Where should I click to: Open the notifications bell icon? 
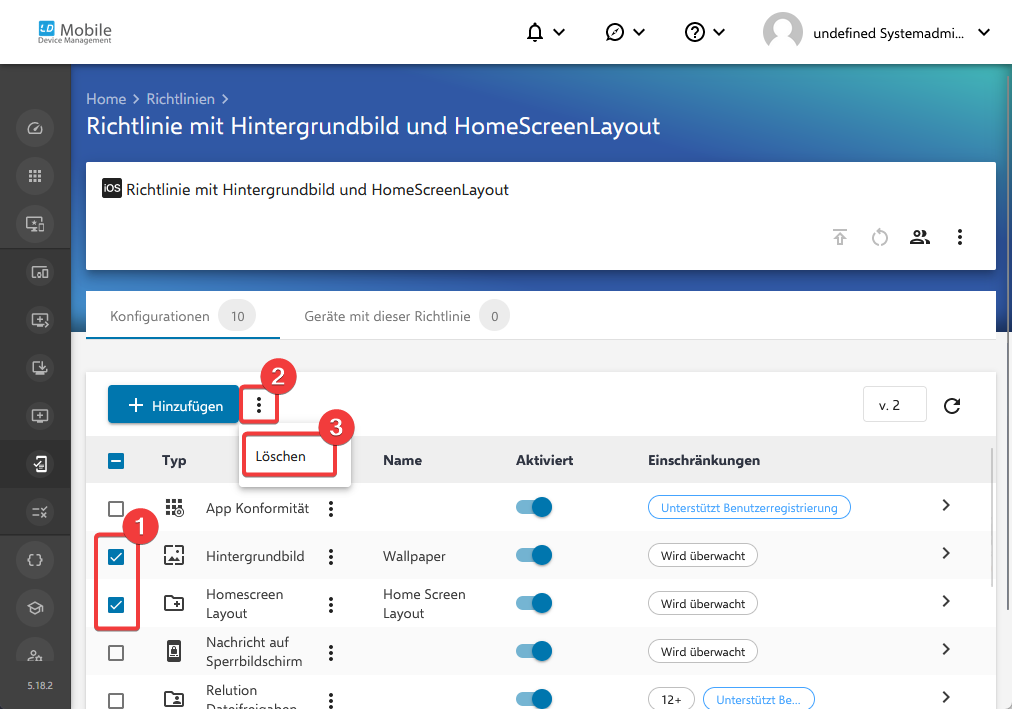(x=534, y=32)
